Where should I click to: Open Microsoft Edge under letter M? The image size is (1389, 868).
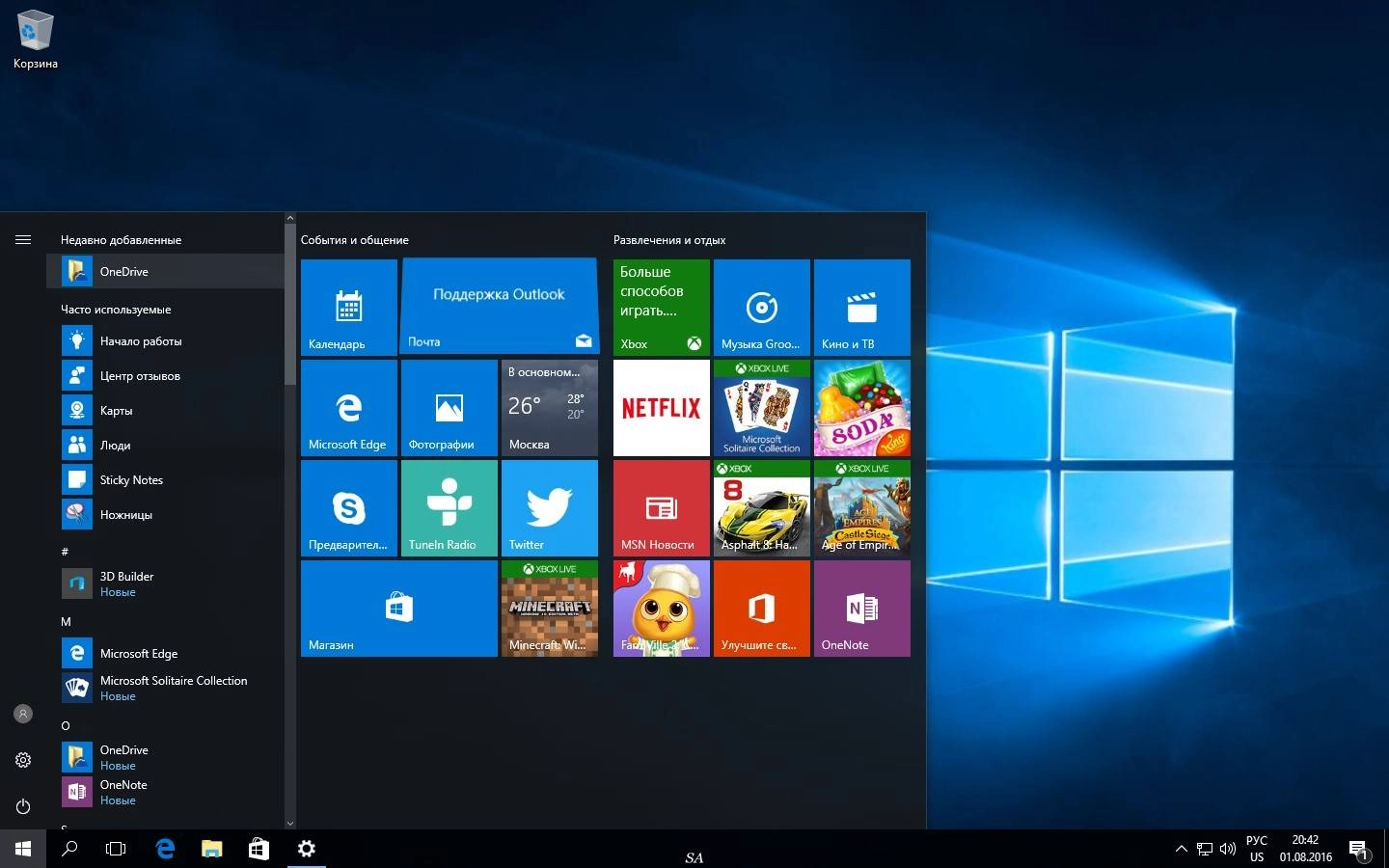coord(165,653)
